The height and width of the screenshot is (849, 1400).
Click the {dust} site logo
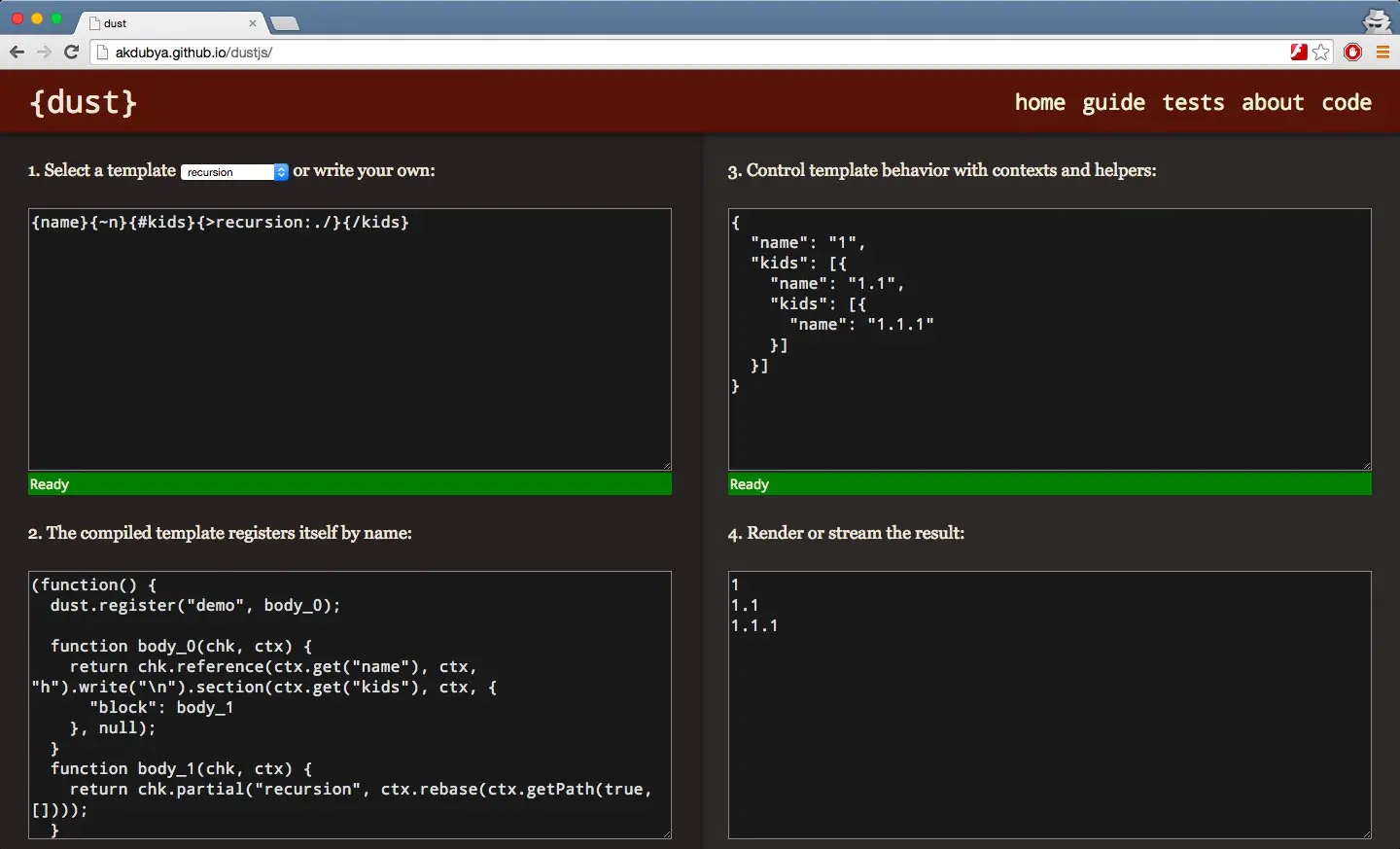(x=84, y=102)
